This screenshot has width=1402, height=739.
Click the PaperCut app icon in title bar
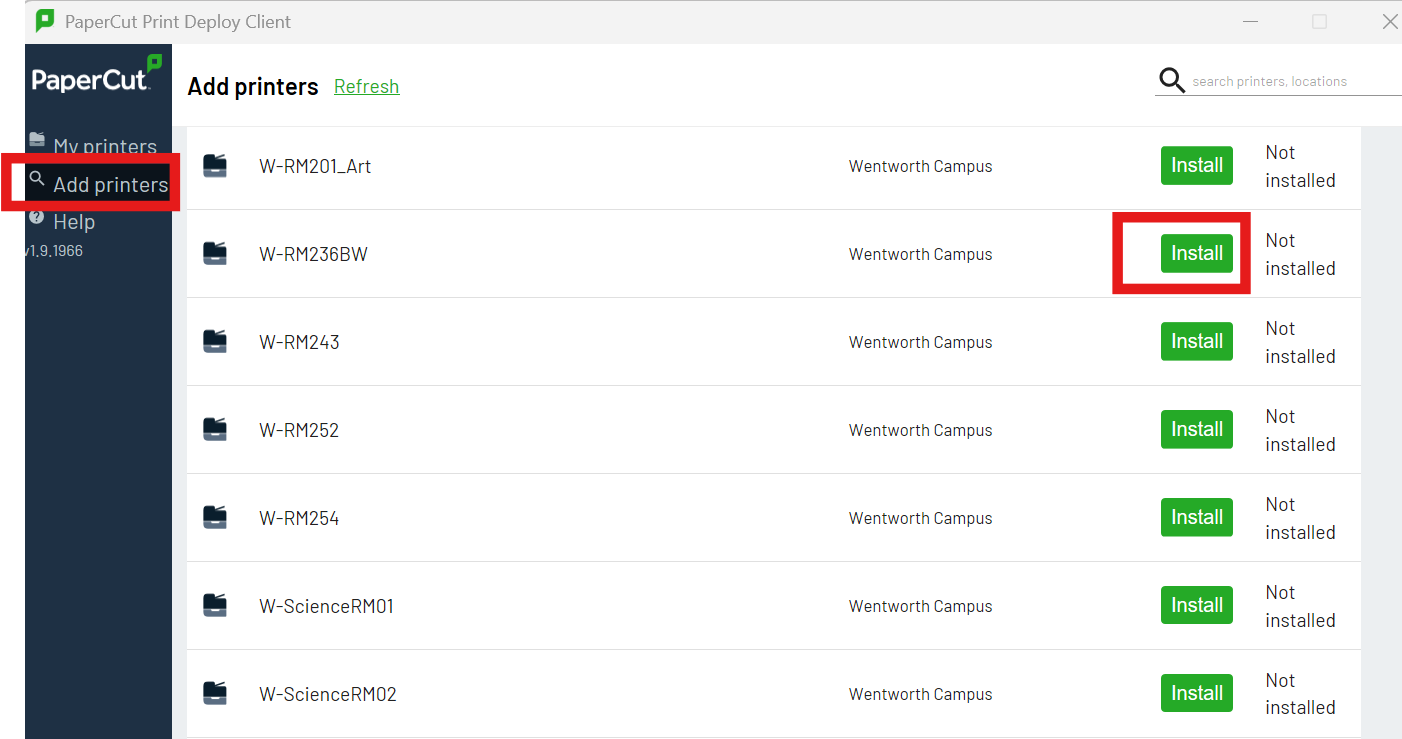pos(45,20)
